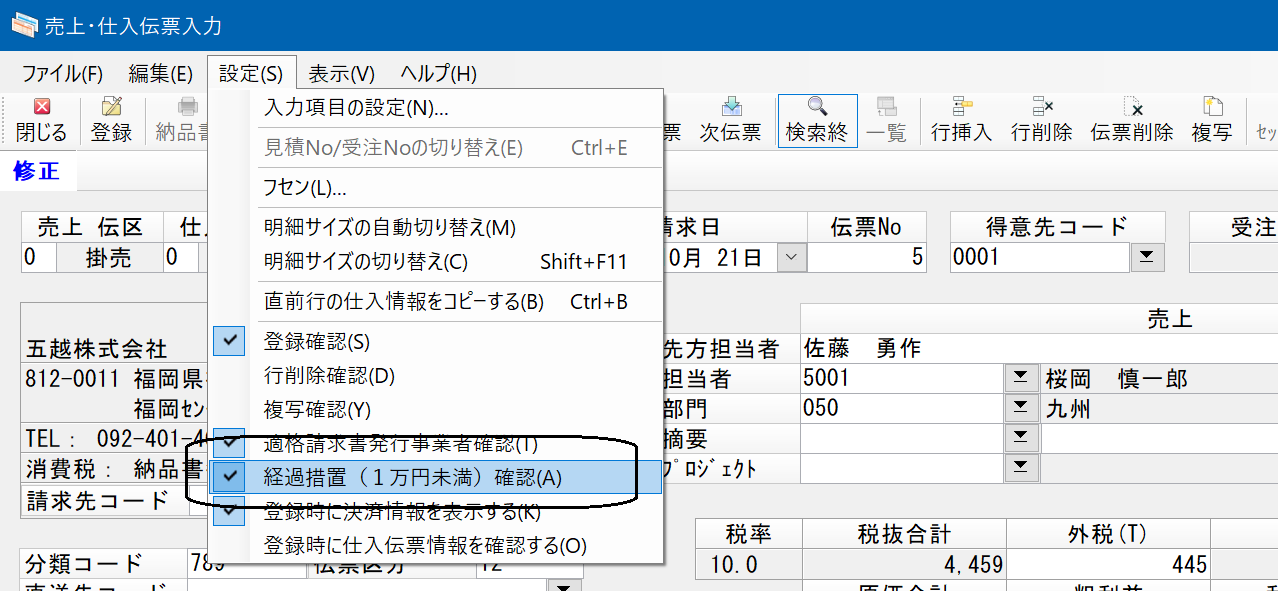Click the 閉じる close-slip toolbar icon
1278x591 pixels.
click(x=41, y=120)
